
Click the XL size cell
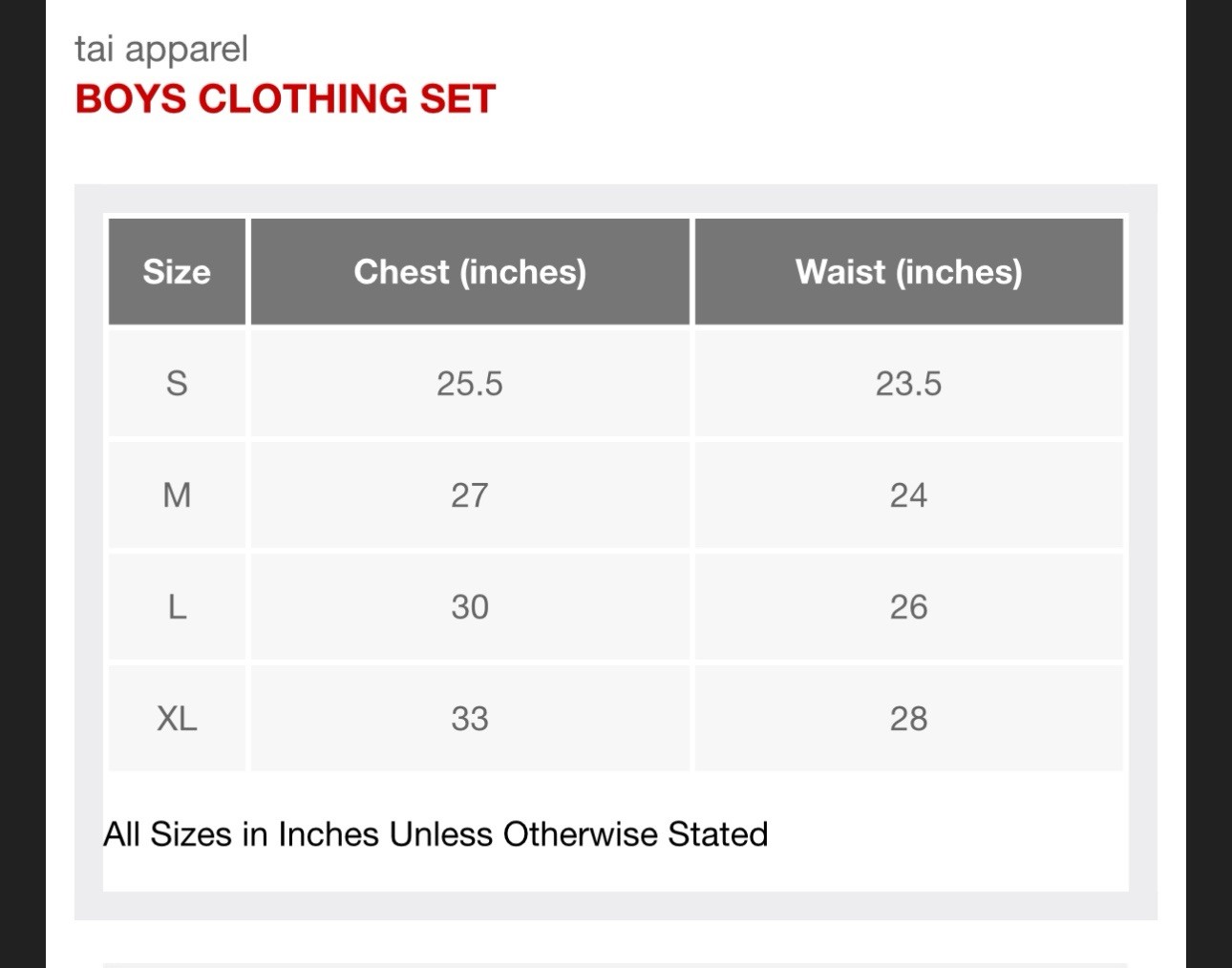177,718
